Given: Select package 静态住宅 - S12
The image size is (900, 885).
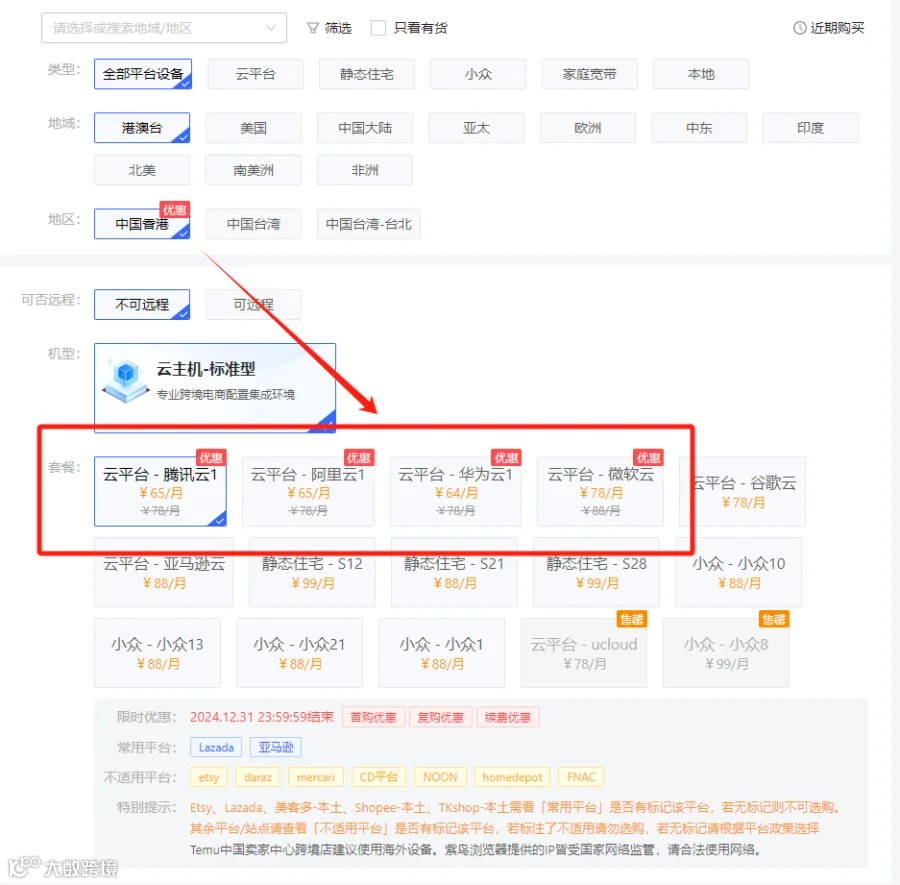Looking at the screenshot, I should [312, 572].
